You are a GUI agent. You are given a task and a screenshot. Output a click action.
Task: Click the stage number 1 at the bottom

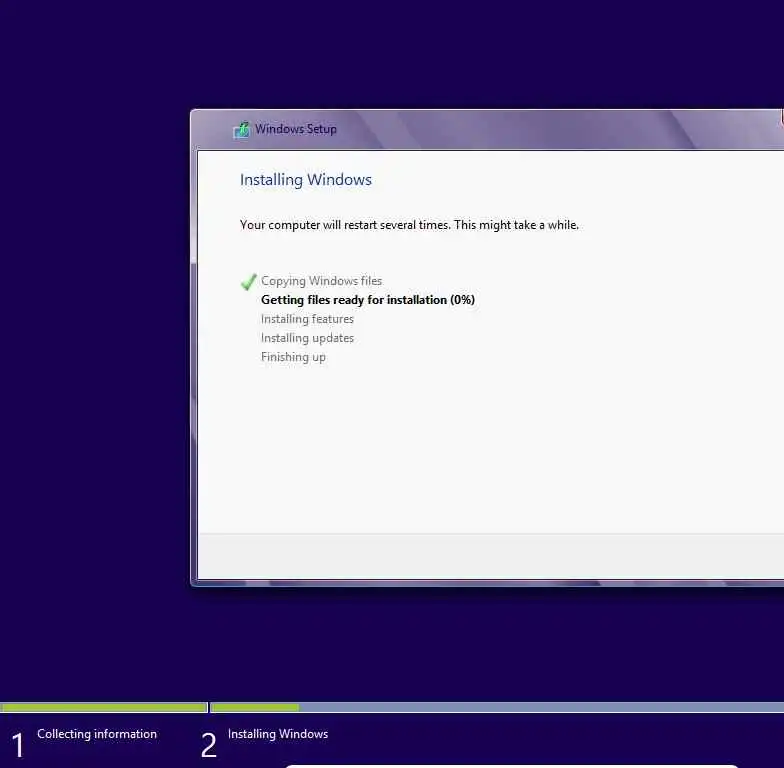[x=18, y=745]
